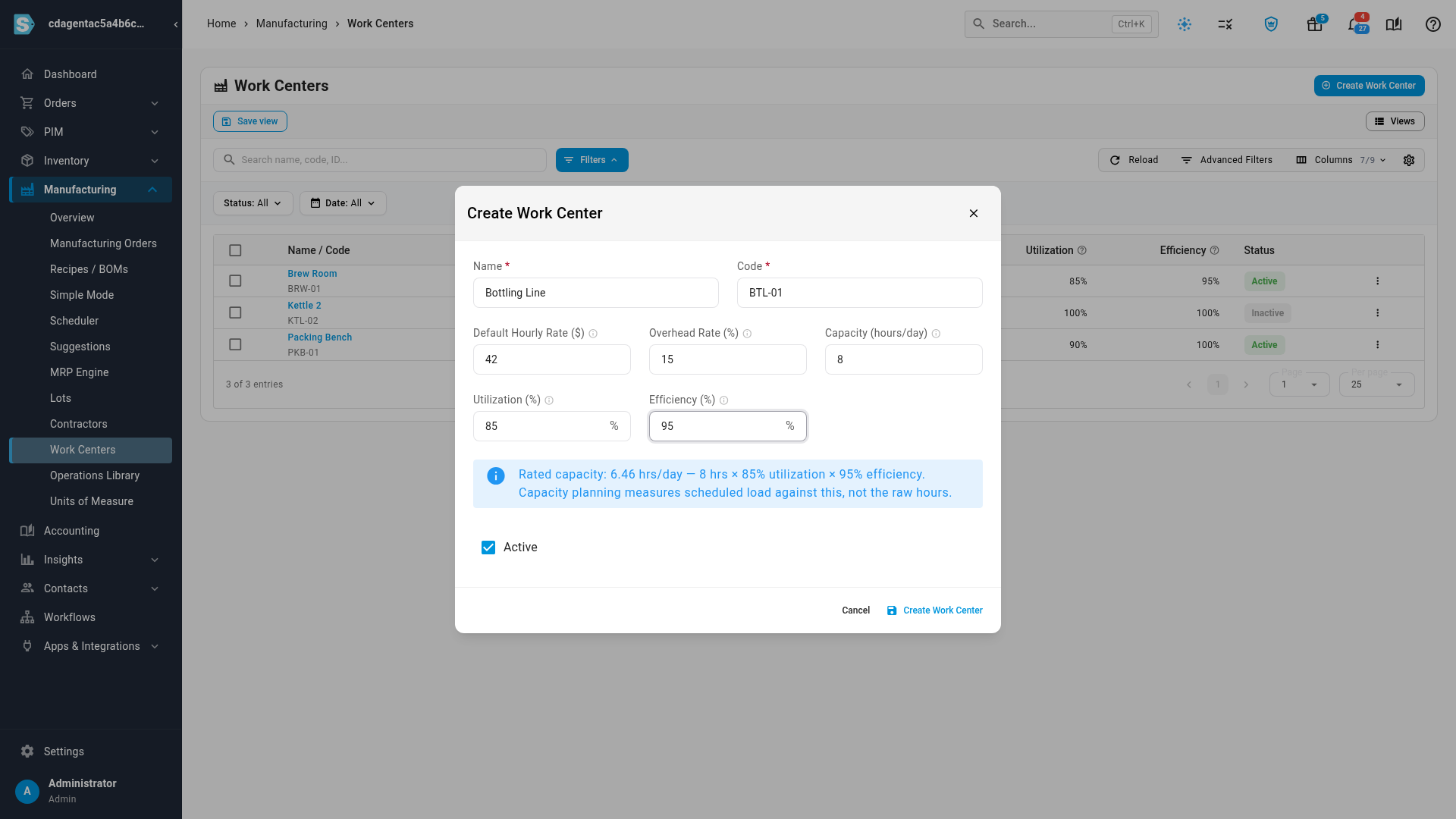Open the Per page 25 dropdown
Image resolution: width=1456 pixels, height=819 pixels.
[1376, 384]
